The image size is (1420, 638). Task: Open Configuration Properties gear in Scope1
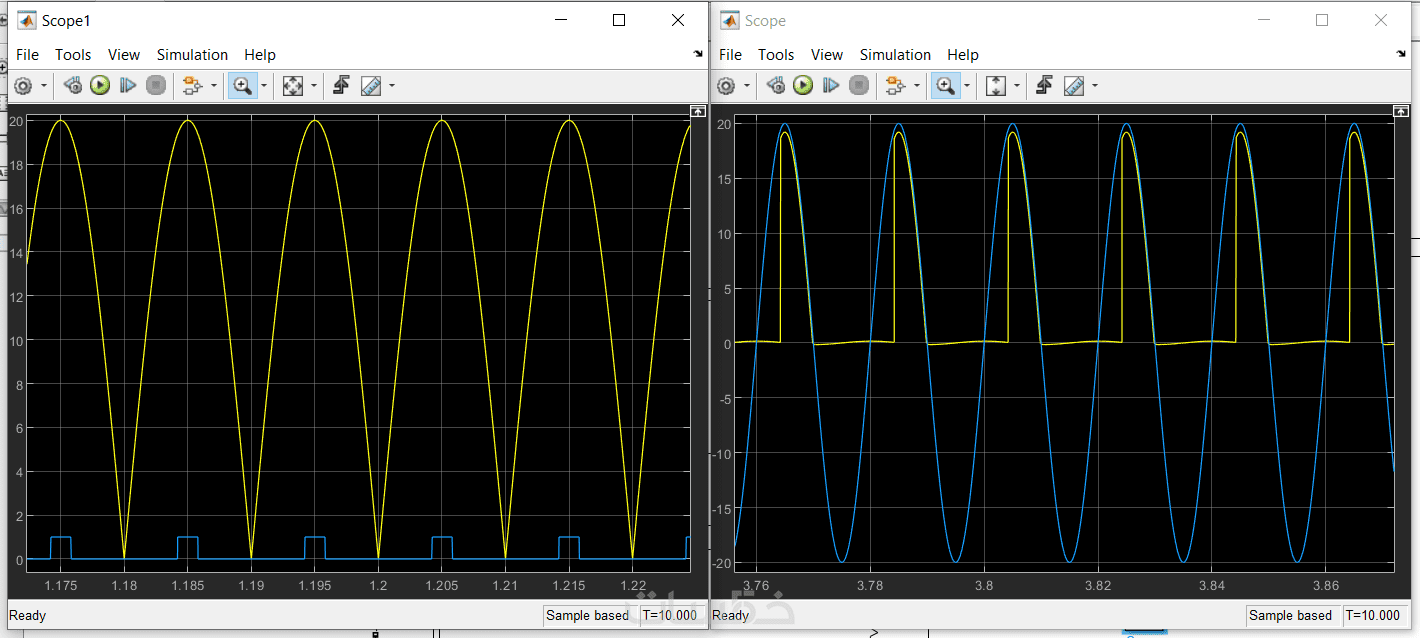click(22, 86)
